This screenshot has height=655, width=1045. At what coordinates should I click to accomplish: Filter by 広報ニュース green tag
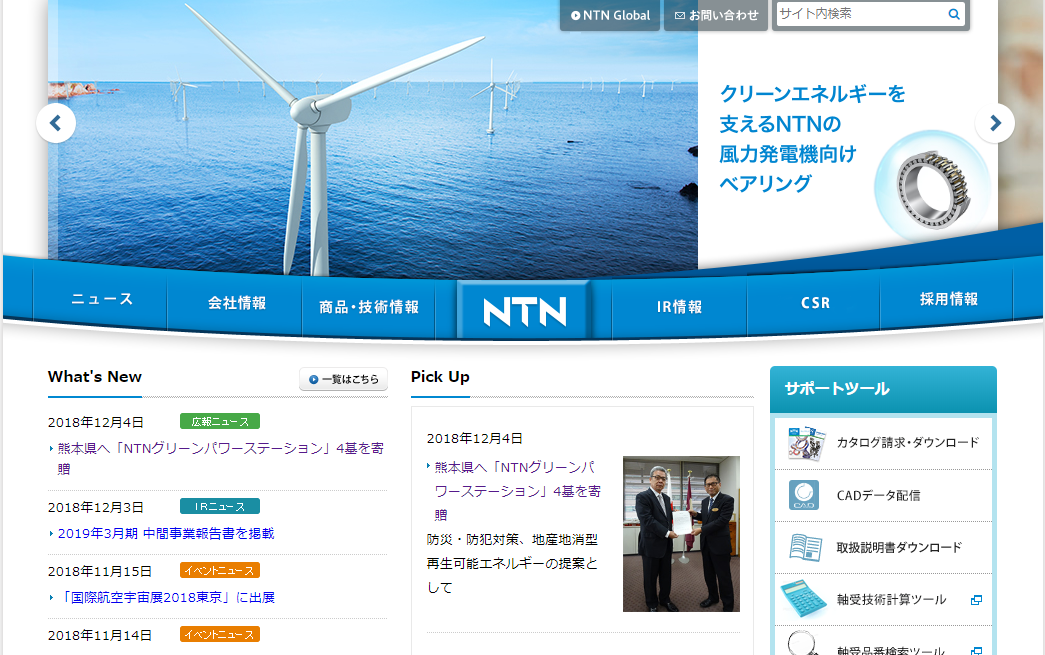[220, 421]
